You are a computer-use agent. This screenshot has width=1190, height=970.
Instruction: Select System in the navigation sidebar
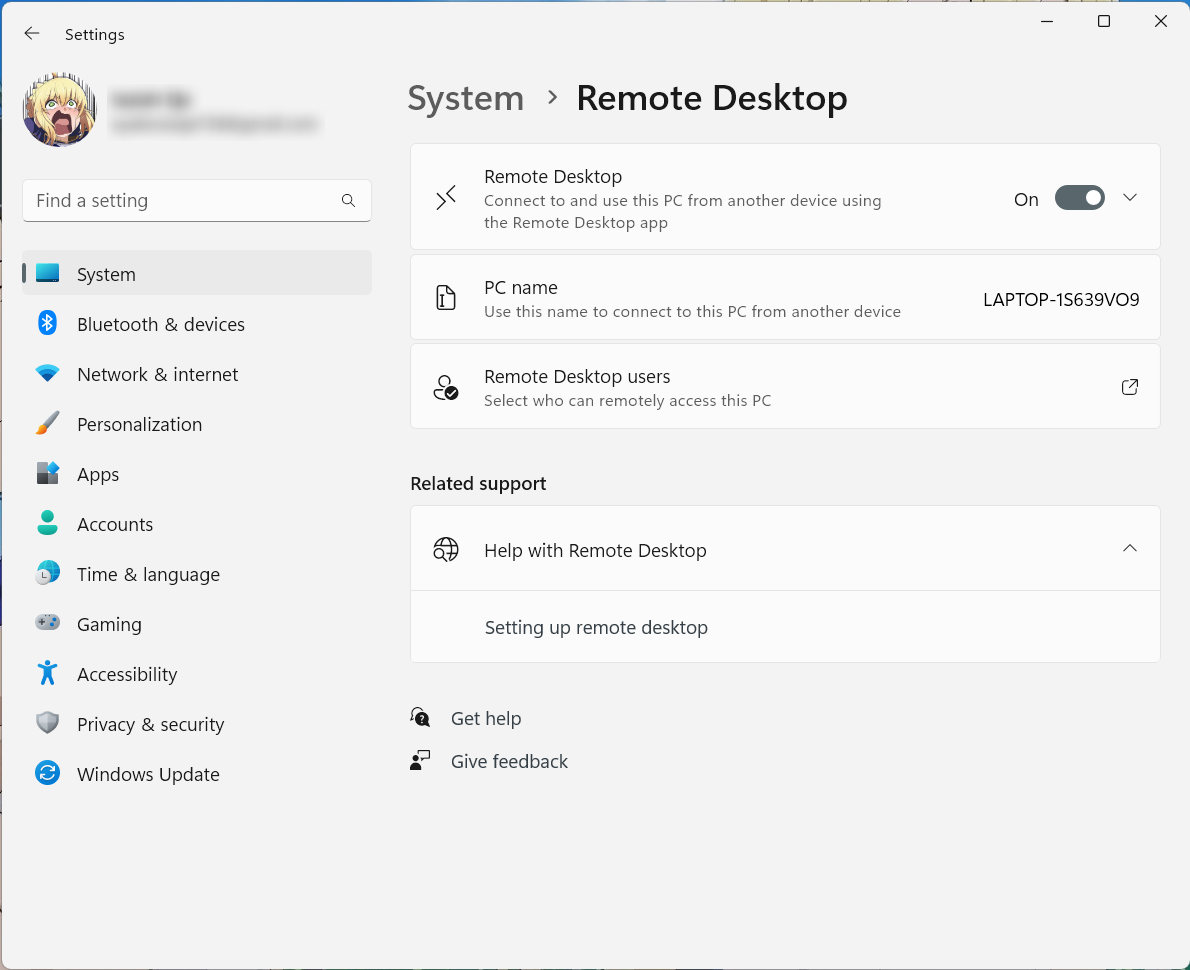[x=106, y=274]
